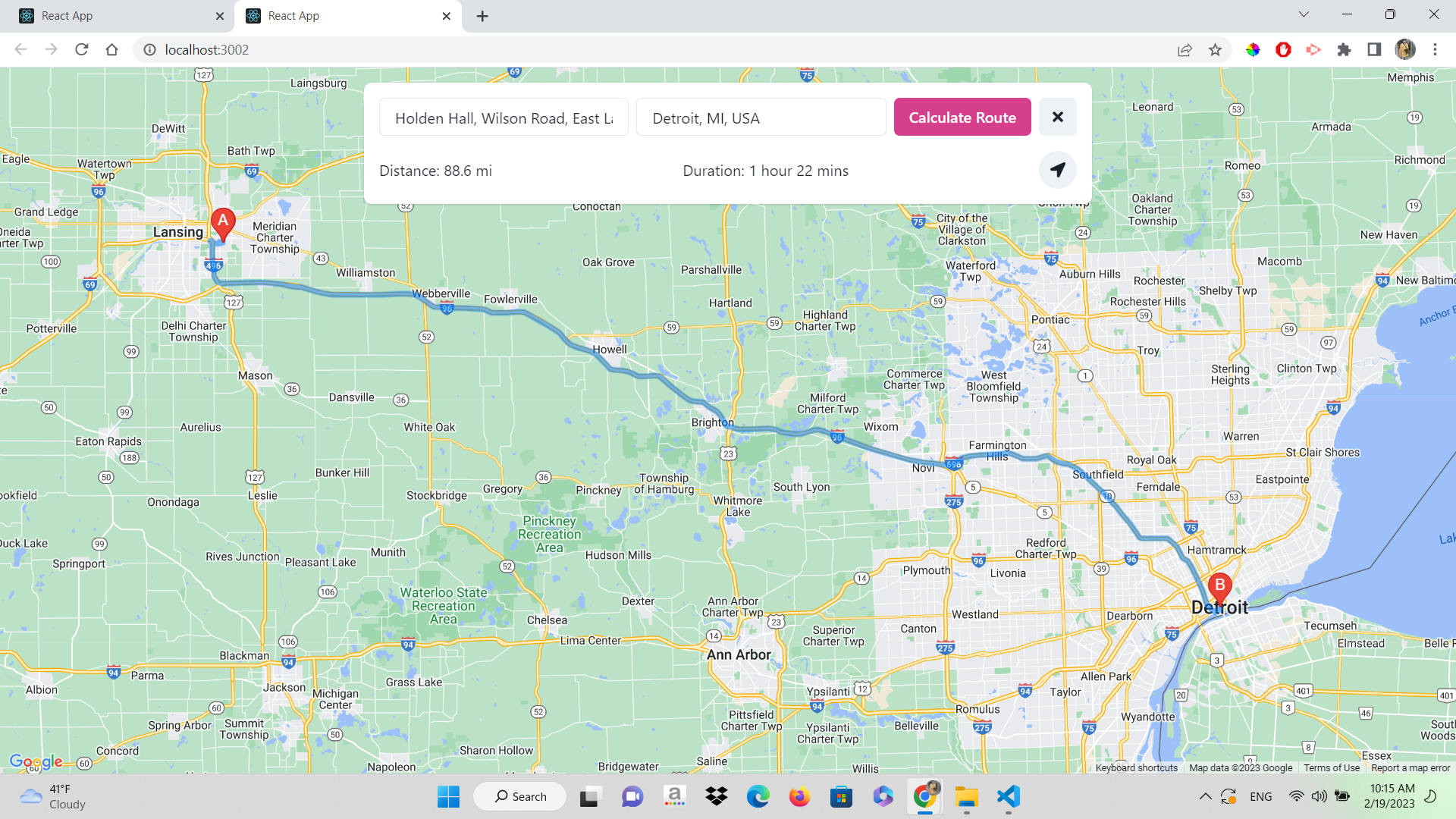The width and height of the screenshot is (1456, 819).
Task: Open browser Extensions puzzle icon
Action: [1344, 50]
